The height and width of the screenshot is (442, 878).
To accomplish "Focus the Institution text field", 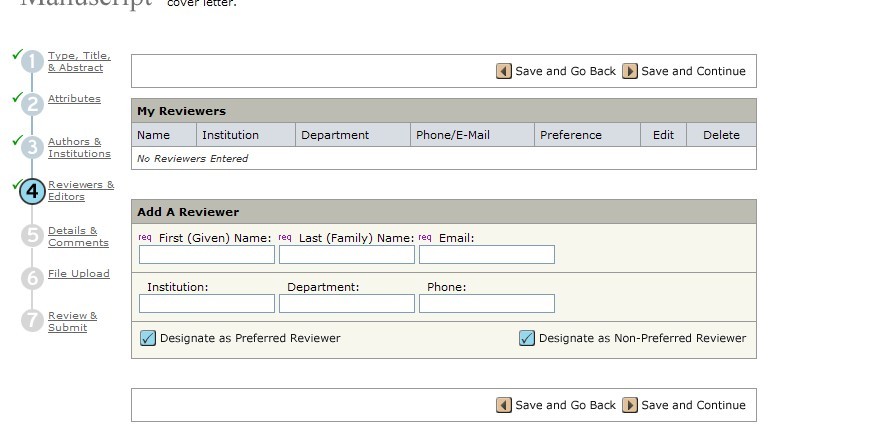I will [206, 304].
